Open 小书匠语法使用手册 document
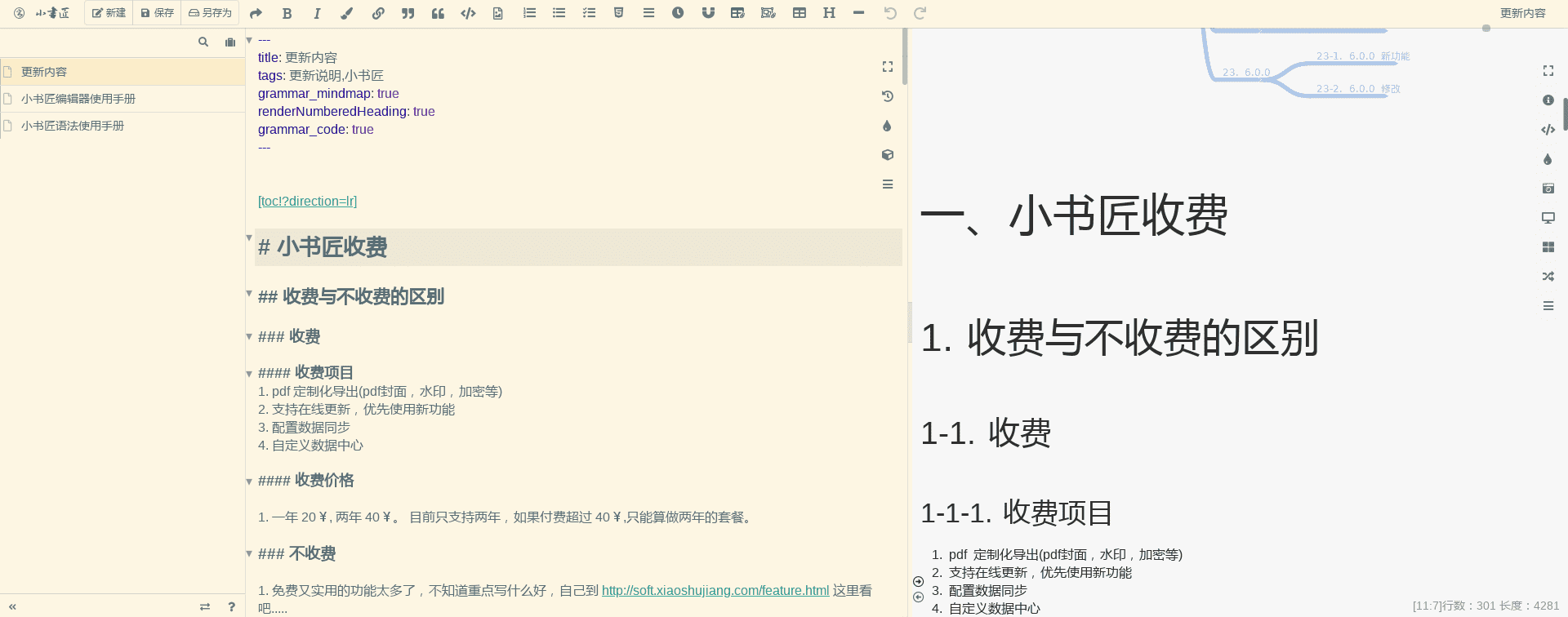1568x617 pixels. click(122, 126)
